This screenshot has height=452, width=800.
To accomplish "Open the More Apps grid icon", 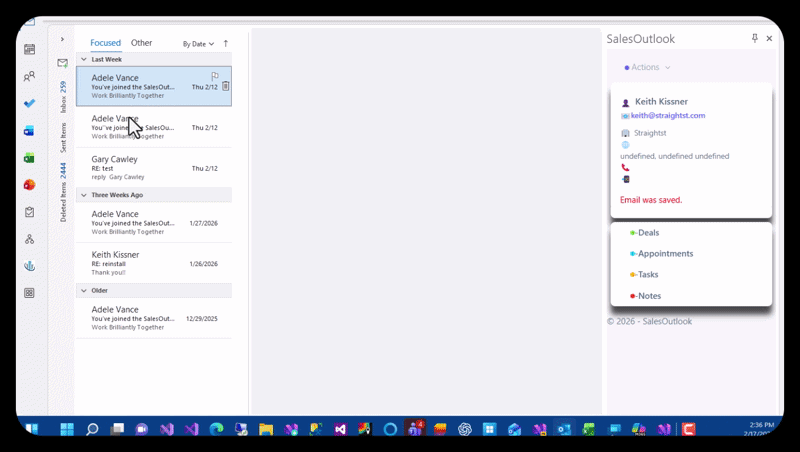I will point(30,293).
